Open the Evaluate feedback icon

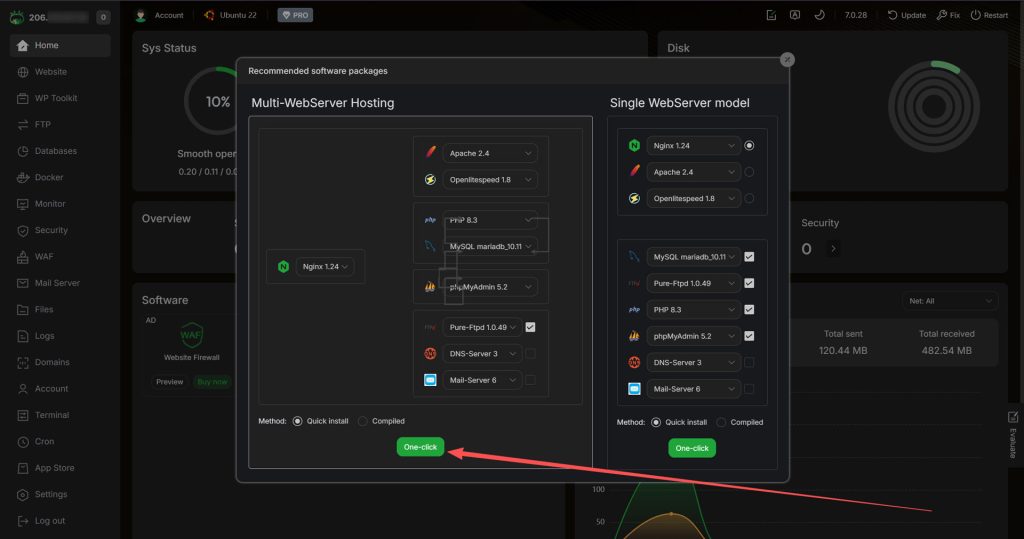click(x=1012, y=417)
